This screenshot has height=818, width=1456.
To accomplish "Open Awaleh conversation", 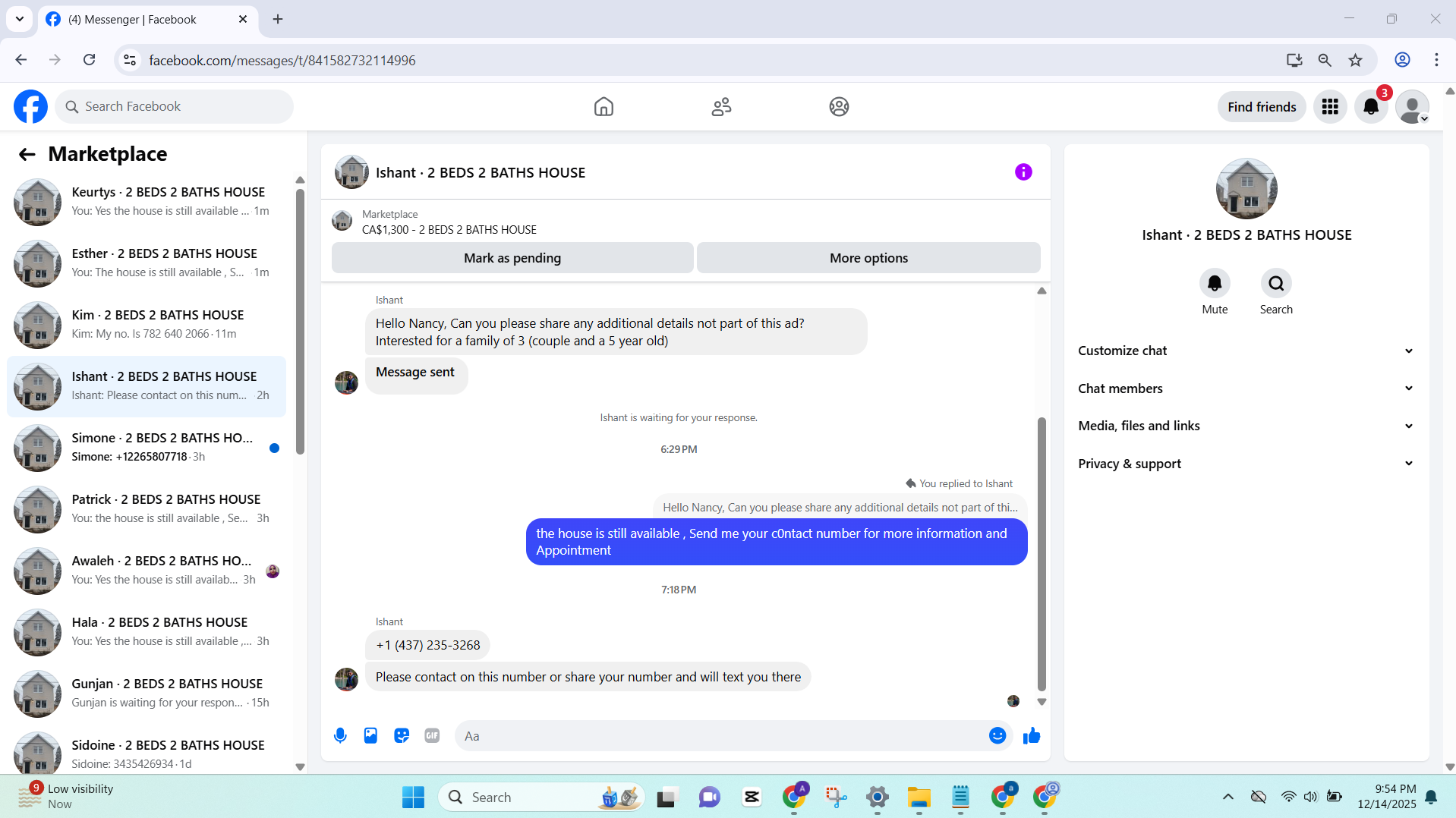I will [147, 571].
